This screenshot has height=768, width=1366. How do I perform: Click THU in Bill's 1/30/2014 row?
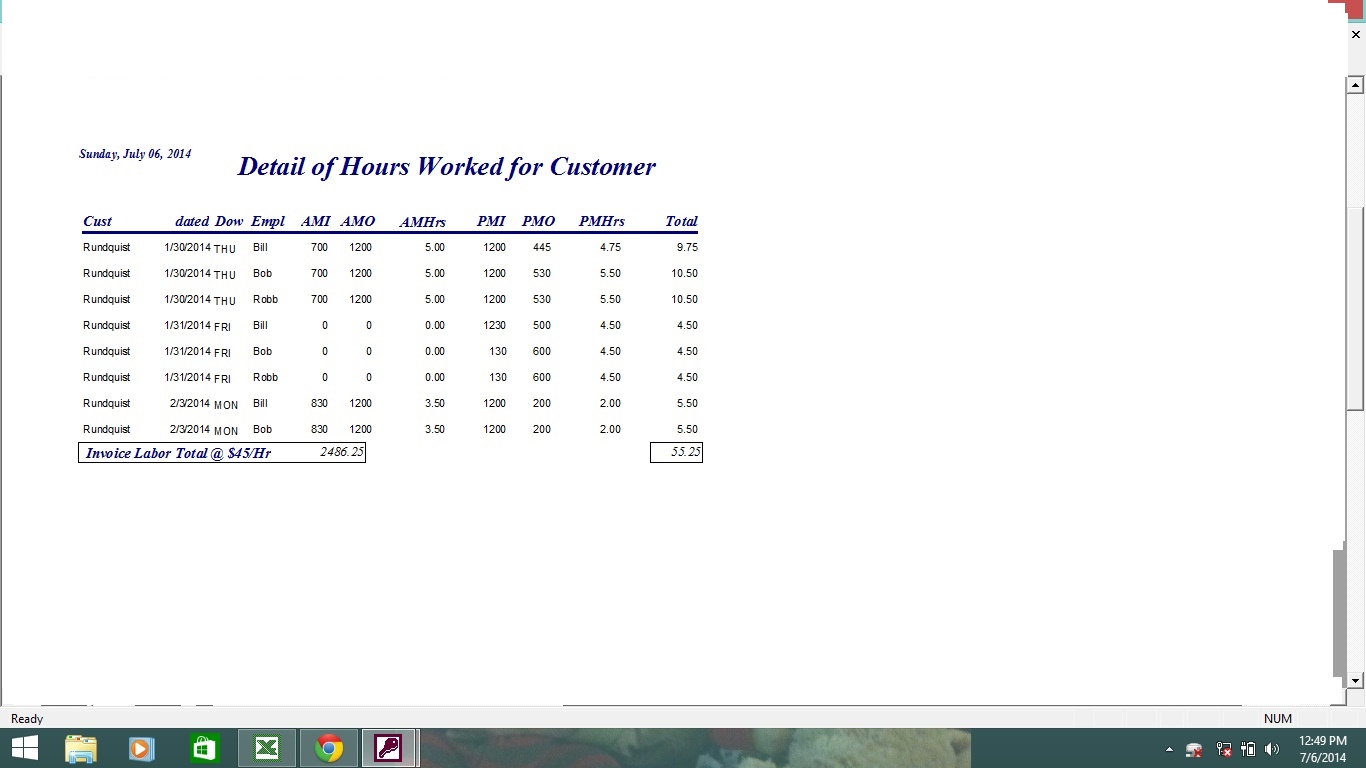225,250
